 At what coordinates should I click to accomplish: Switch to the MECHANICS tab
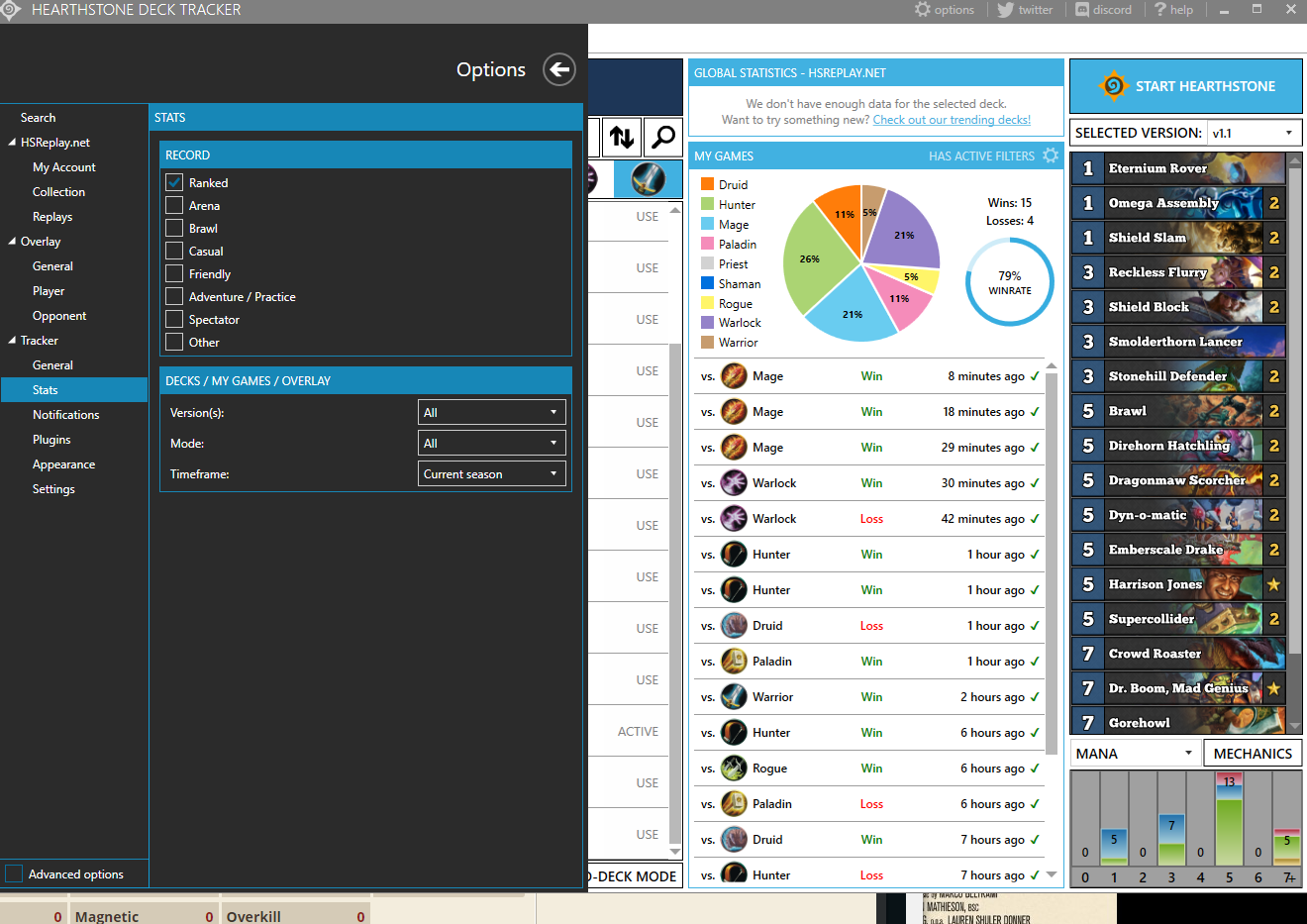[1253, 754]
